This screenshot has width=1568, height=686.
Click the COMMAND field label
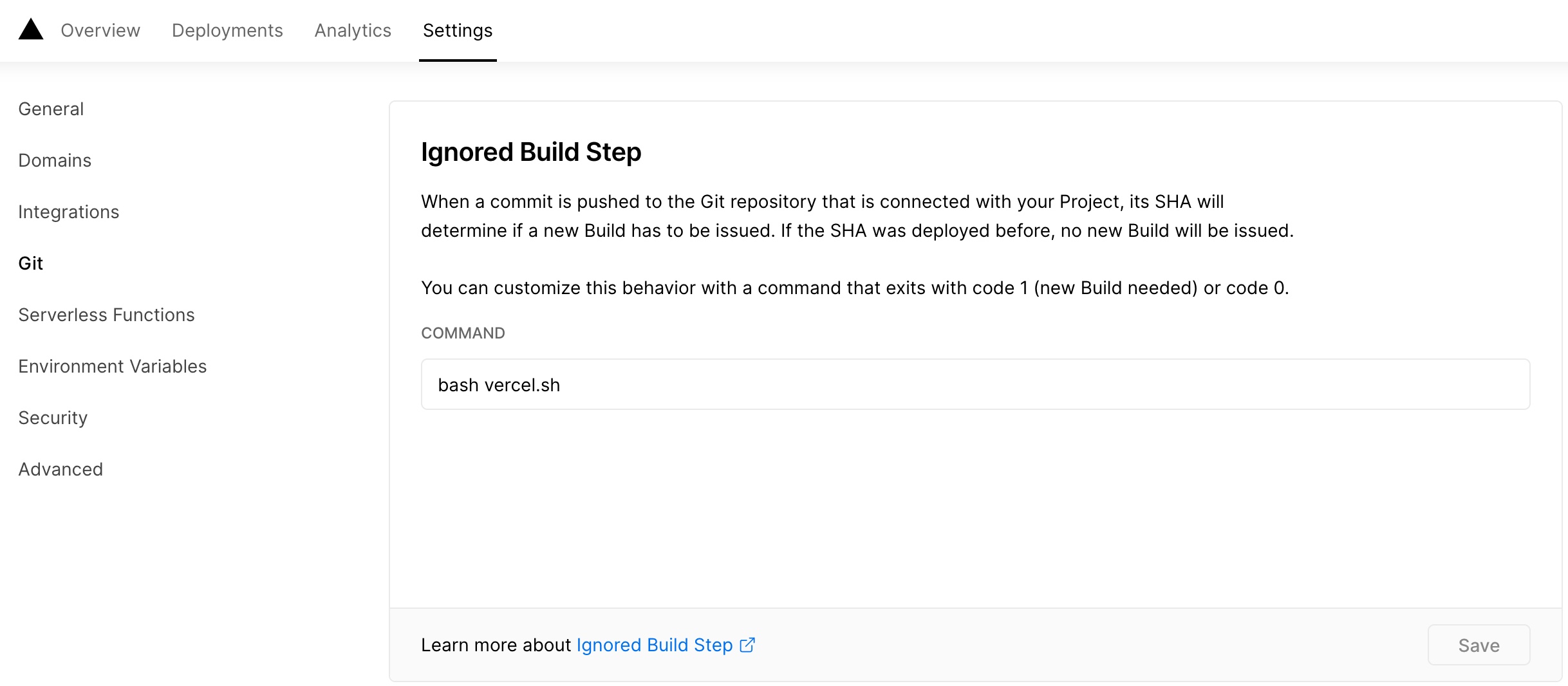[x=462, y=333]
